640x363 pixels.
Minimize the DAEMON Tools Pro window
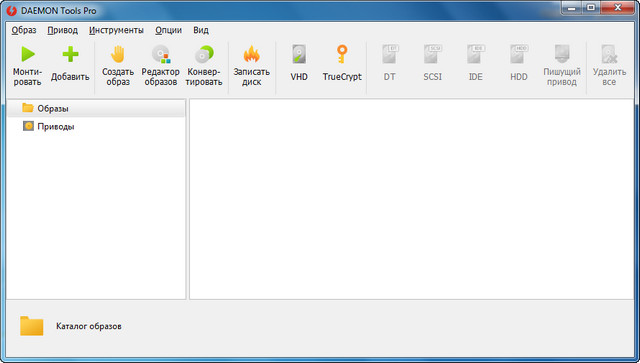click(x=571, y=7)
